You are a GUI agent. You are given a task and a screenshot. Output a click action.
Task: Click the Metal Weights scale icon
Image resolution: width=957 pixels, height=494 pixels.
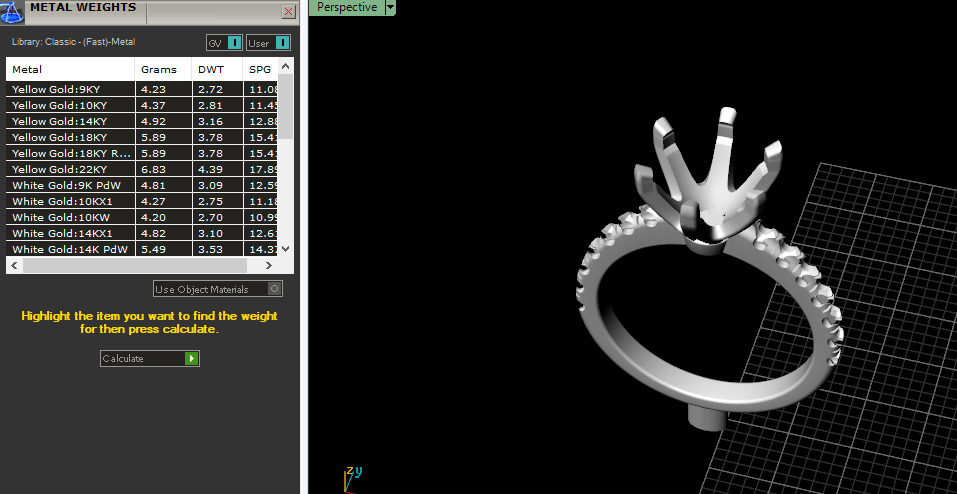(12, 11)
